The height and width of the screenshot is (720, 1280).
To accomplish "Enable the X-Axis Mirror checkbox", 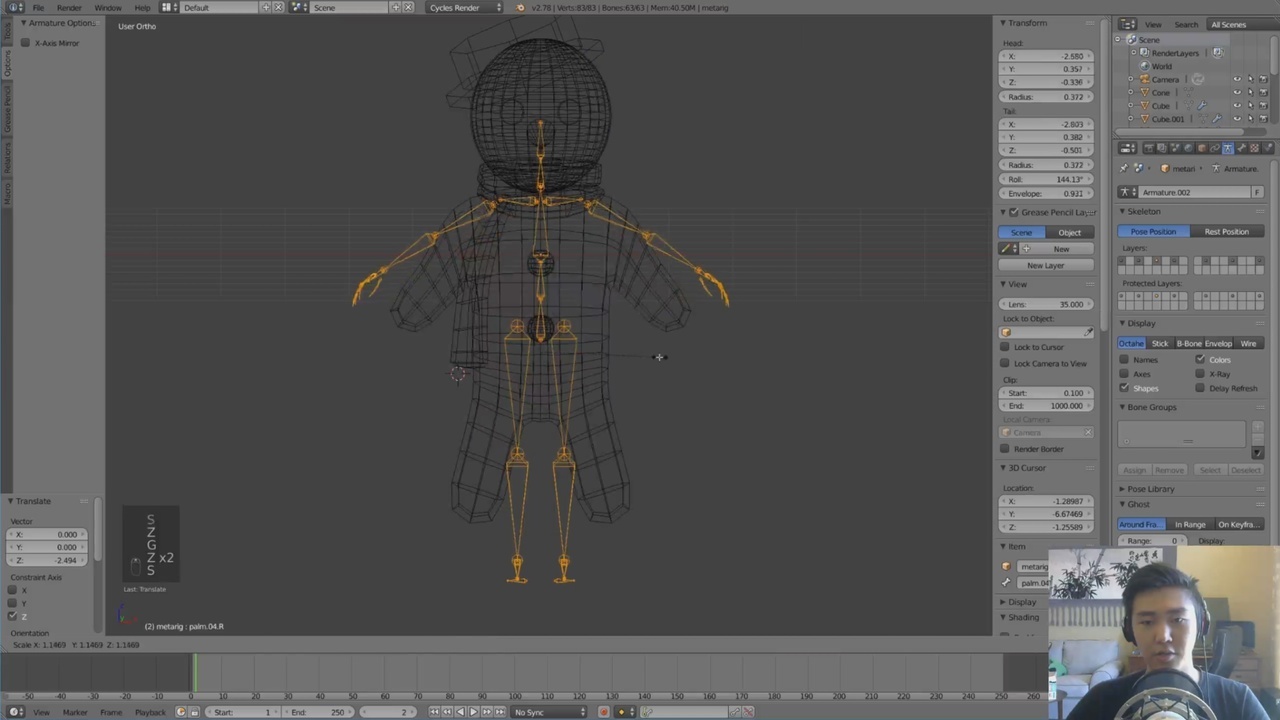I will coord(26,43).
